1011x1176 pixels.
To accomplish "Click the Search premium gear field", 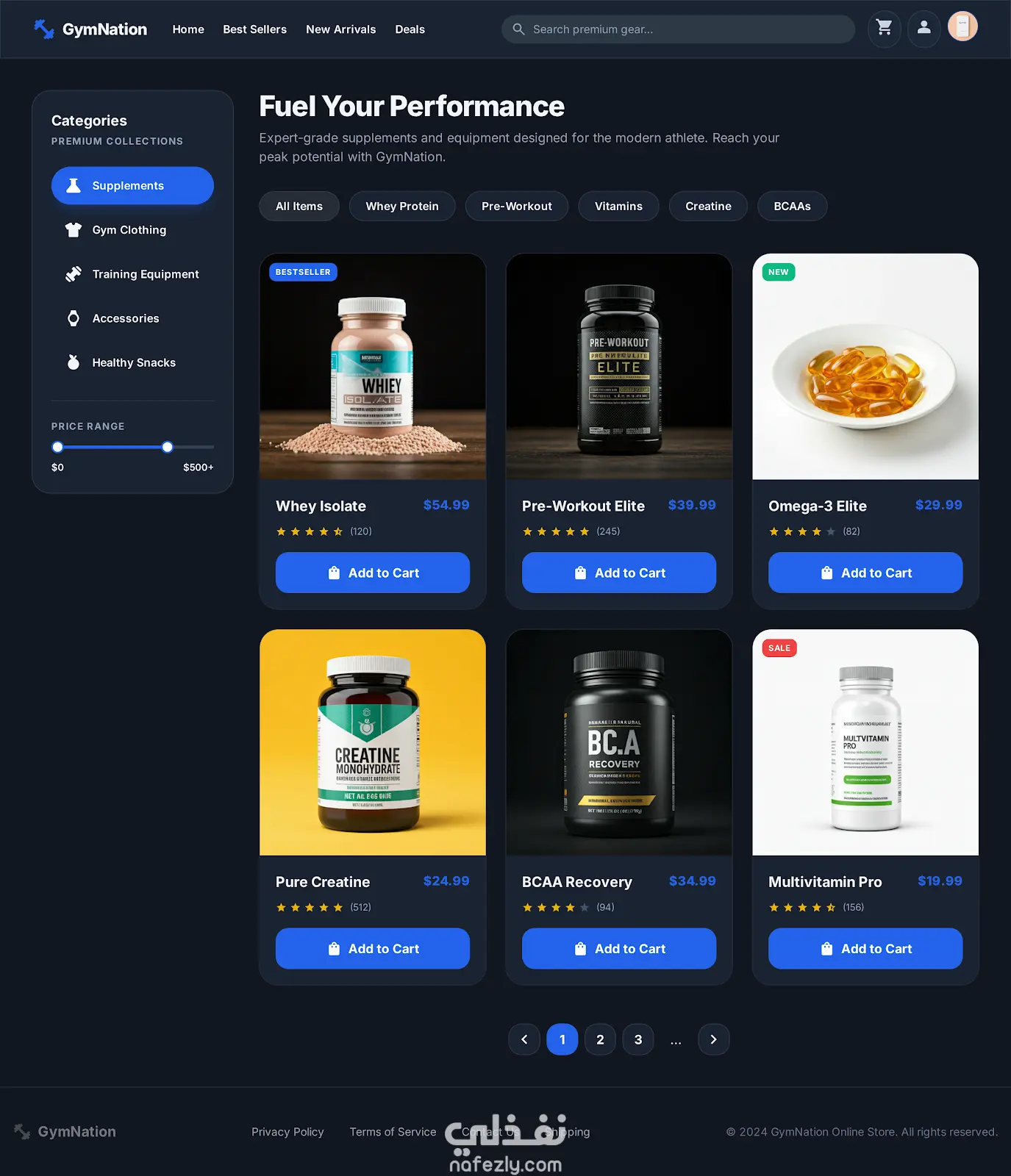I will click(x=678, y=29).
